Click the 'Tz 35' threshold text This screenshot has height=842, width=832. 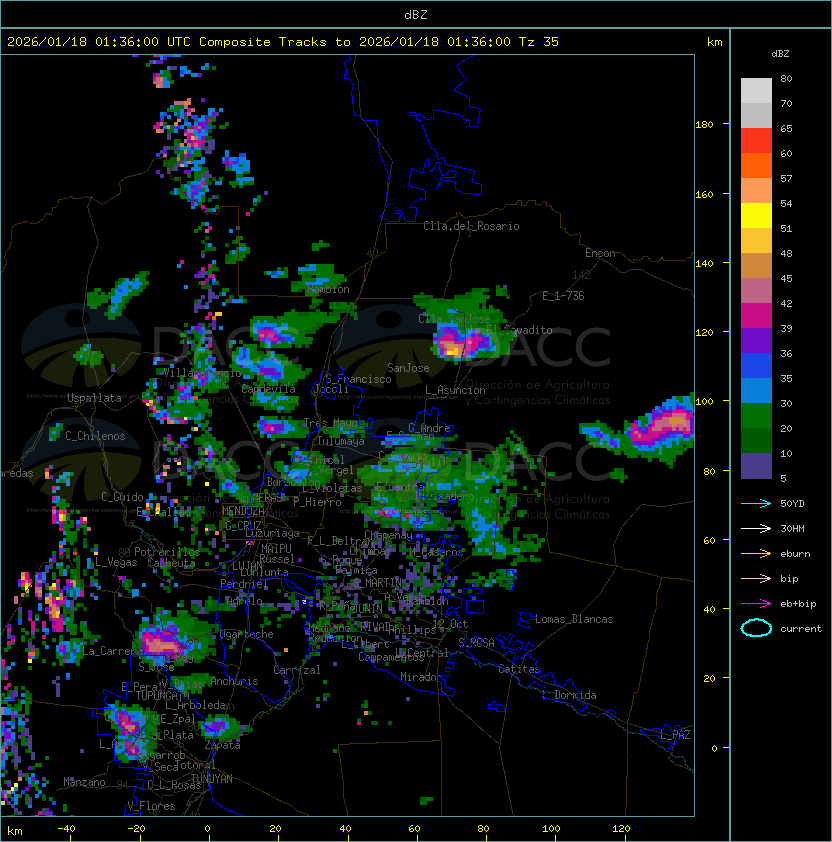(539, 42)
